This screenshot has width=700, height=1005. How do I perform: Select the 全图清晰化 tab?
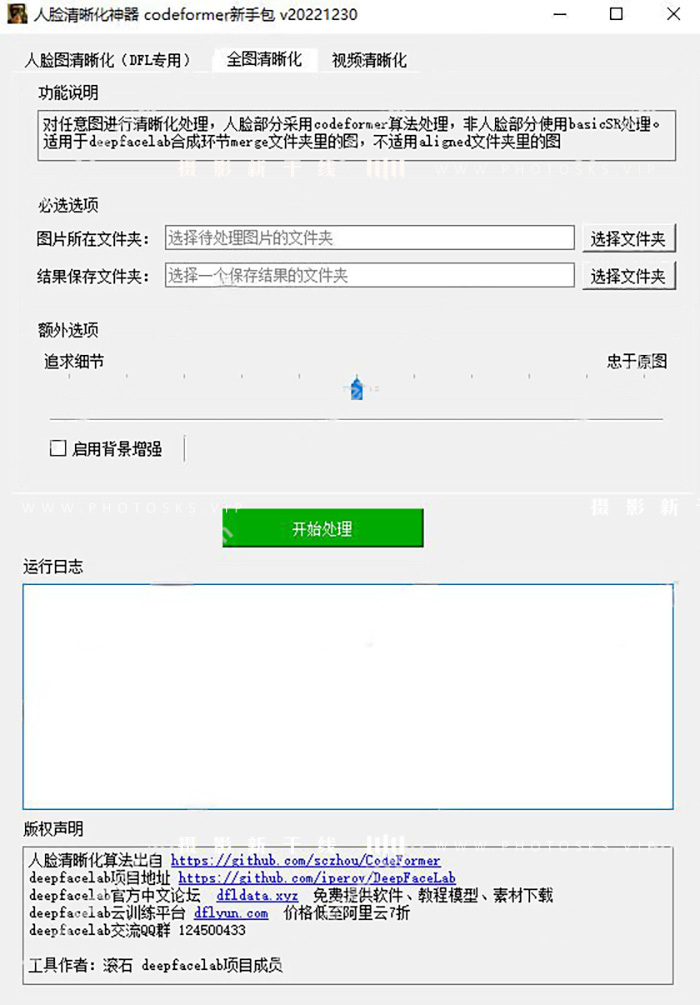click(x=264, y=60)
